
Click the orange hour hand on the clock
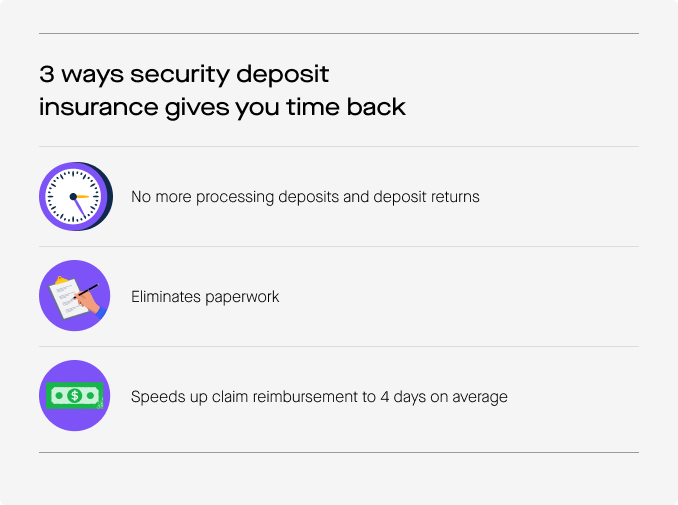coord(81,196)
